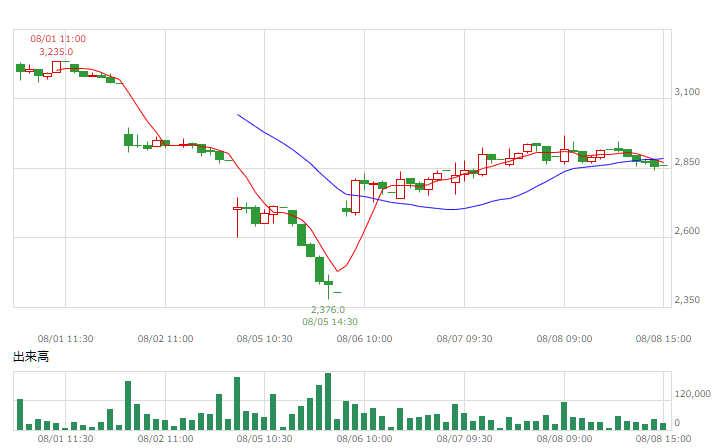Screen dimensions: 718x448
Task: Click the 3,100 price axis label
Action: click(x=687, y=92)
